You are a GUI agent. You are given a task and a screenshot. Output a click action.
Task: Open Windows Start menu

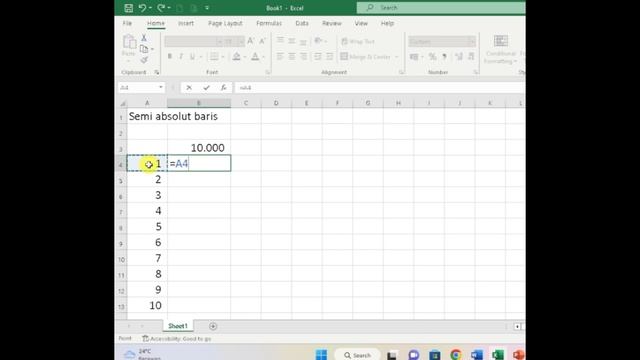pos(321,354)
